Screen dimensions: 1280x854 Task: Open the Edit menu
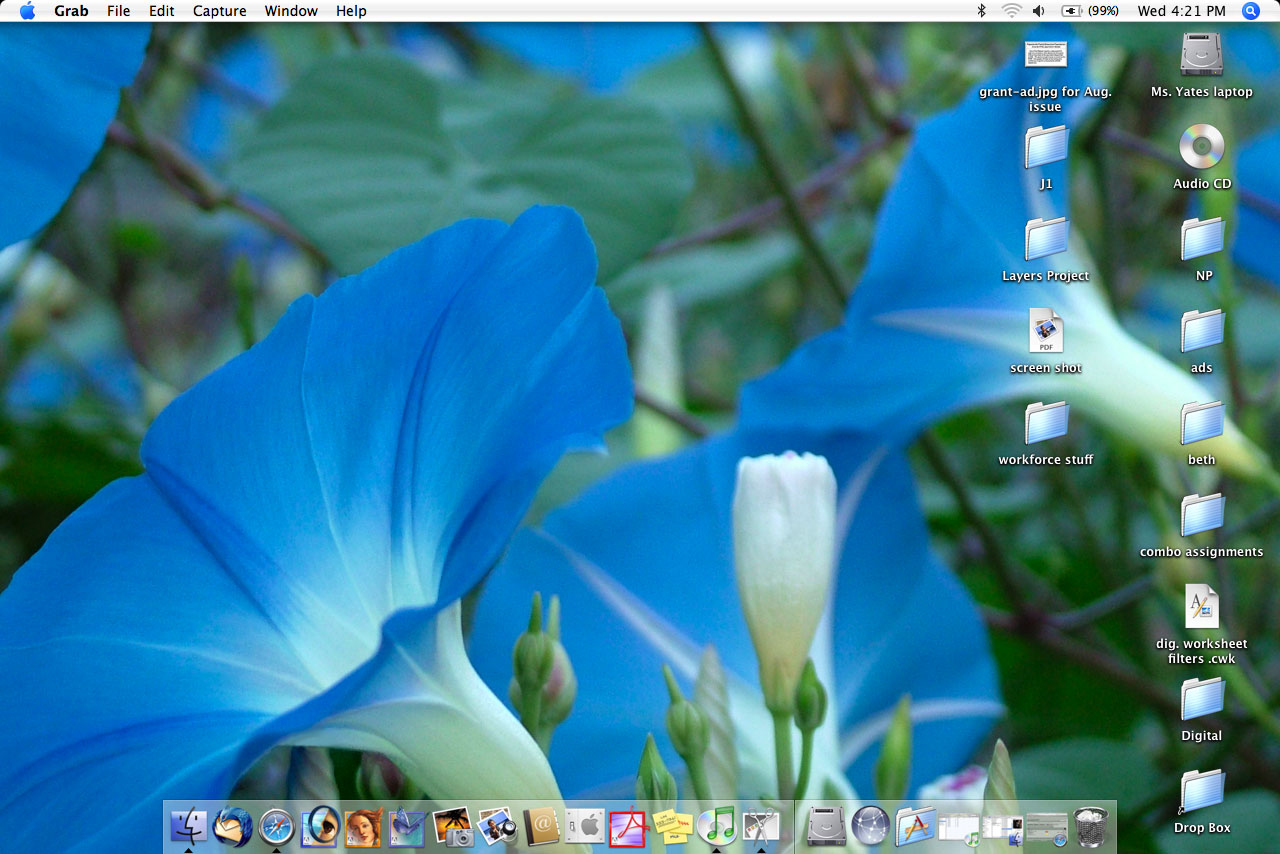161,11
